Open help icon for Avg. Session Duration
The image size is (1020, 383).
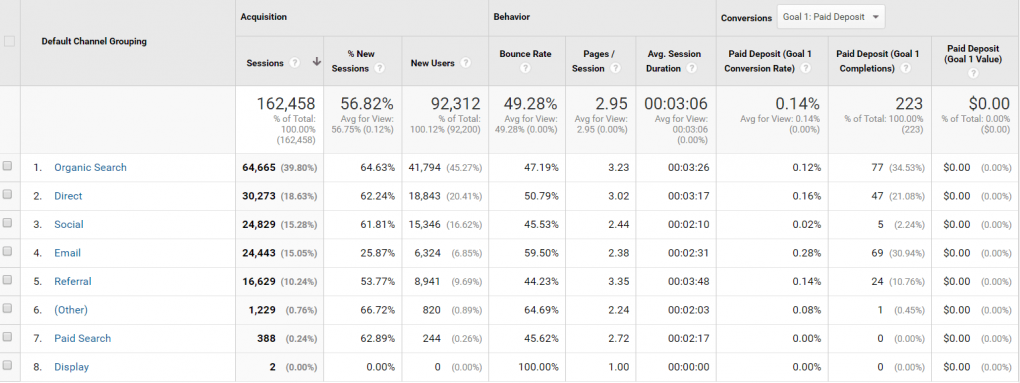coord(692,68)
